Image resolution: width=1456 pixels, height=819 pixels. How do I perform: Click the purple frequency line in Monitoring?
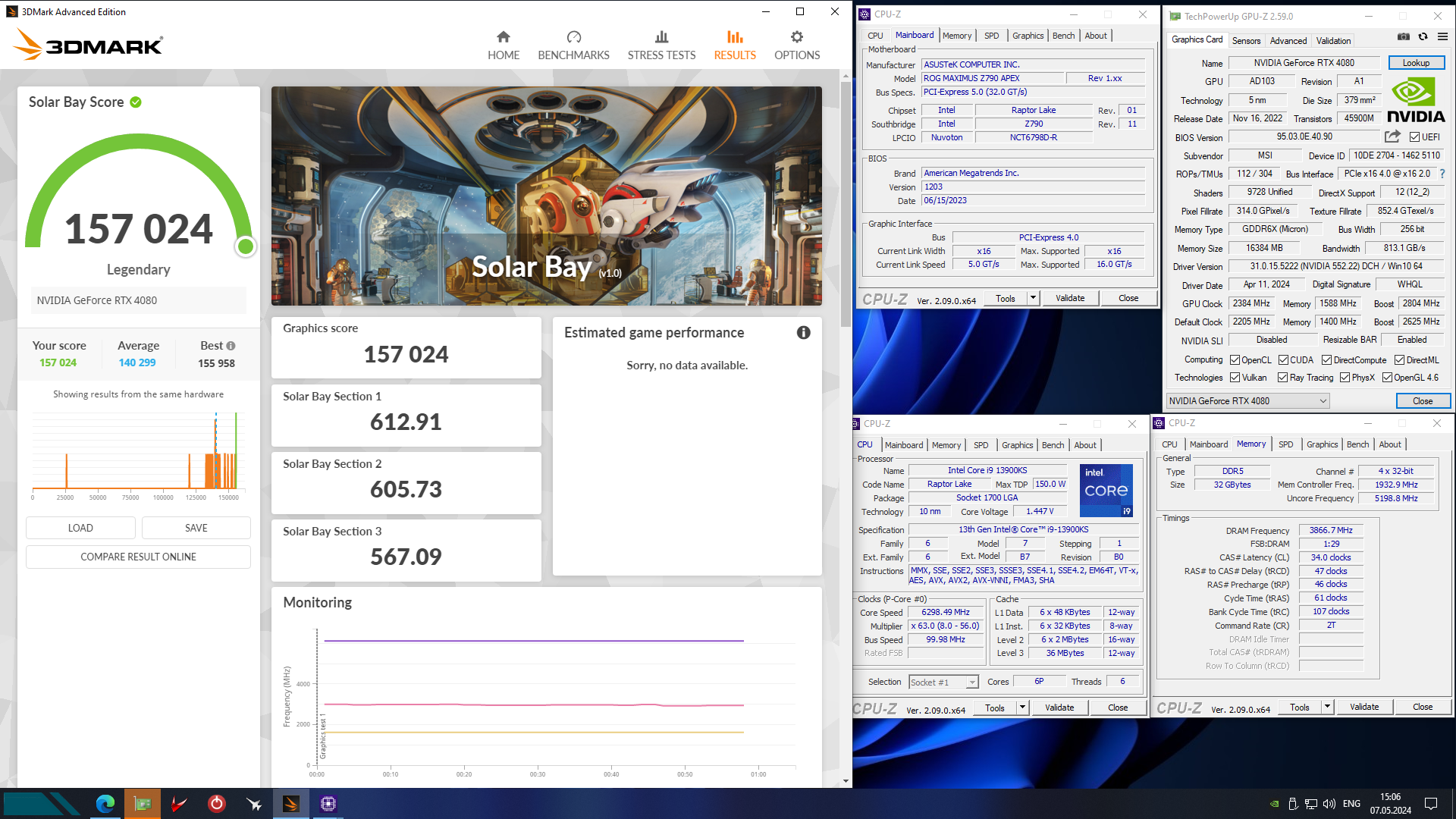pyautogui.click(x=533, y=641)
